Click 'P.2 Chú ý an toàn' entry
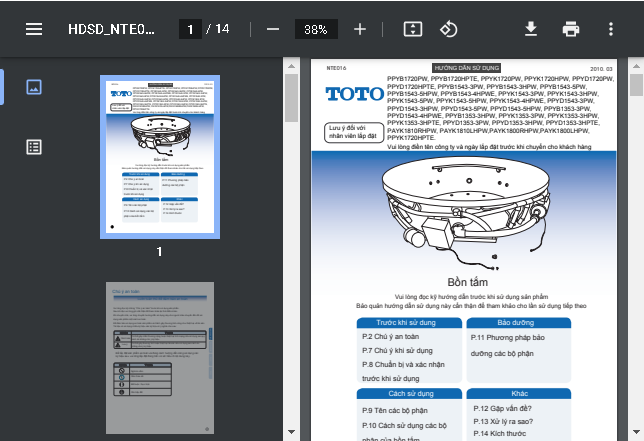The width and height of the screenshot is (644, 441). (390, 337)
